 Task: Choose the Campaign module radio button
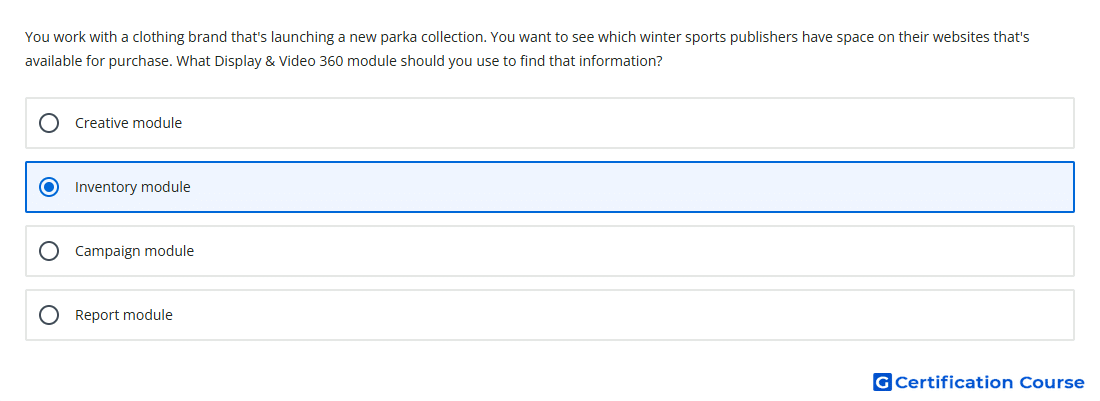tap(49, 251)
